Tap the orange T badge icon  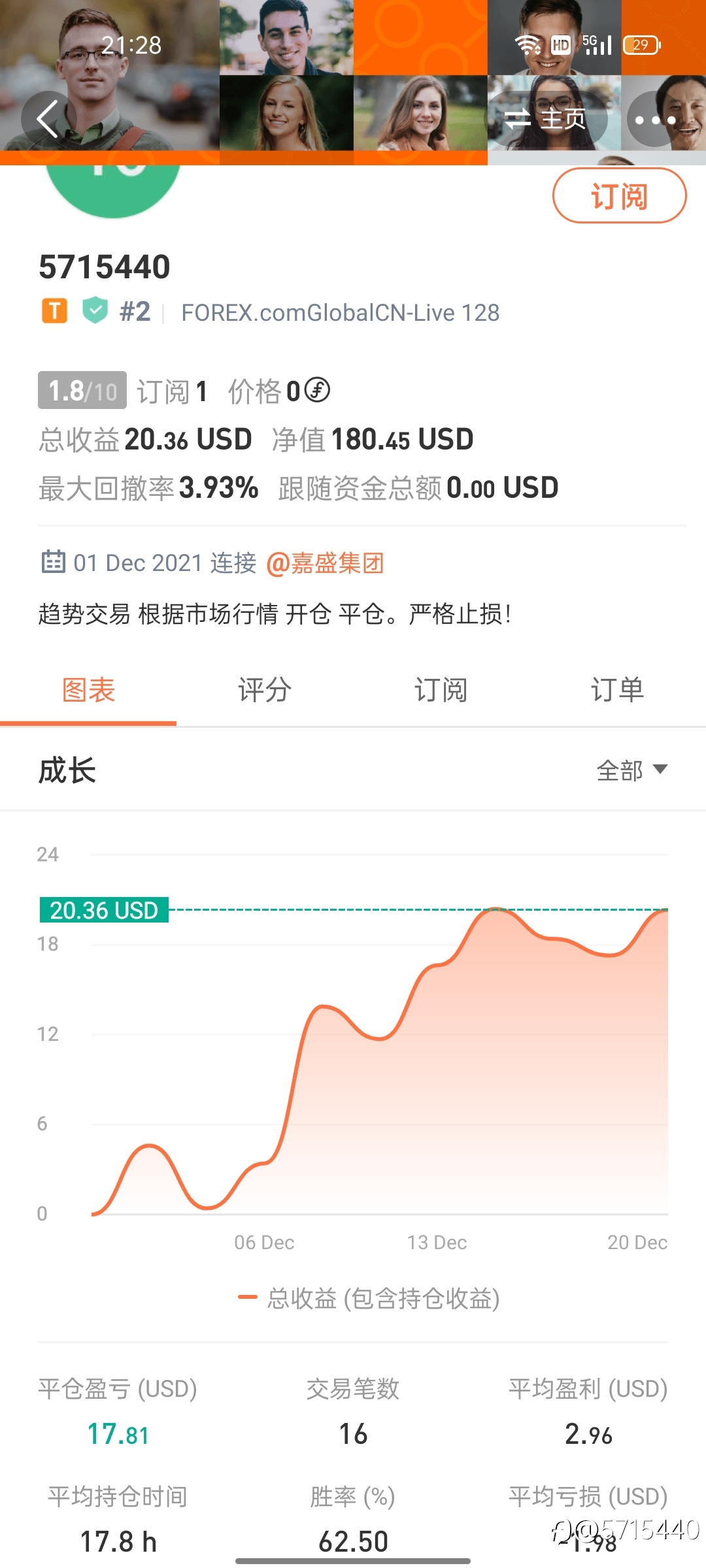55,311
